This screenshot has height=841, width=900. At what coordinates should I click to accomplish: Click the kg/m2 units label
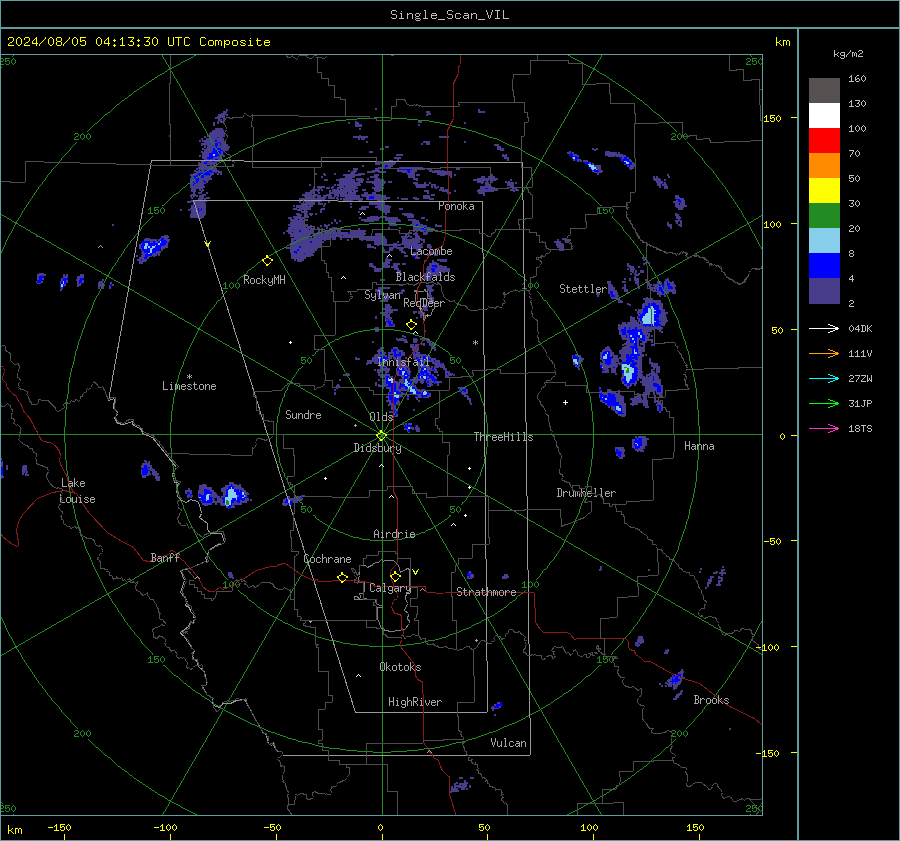click(848, 54)
